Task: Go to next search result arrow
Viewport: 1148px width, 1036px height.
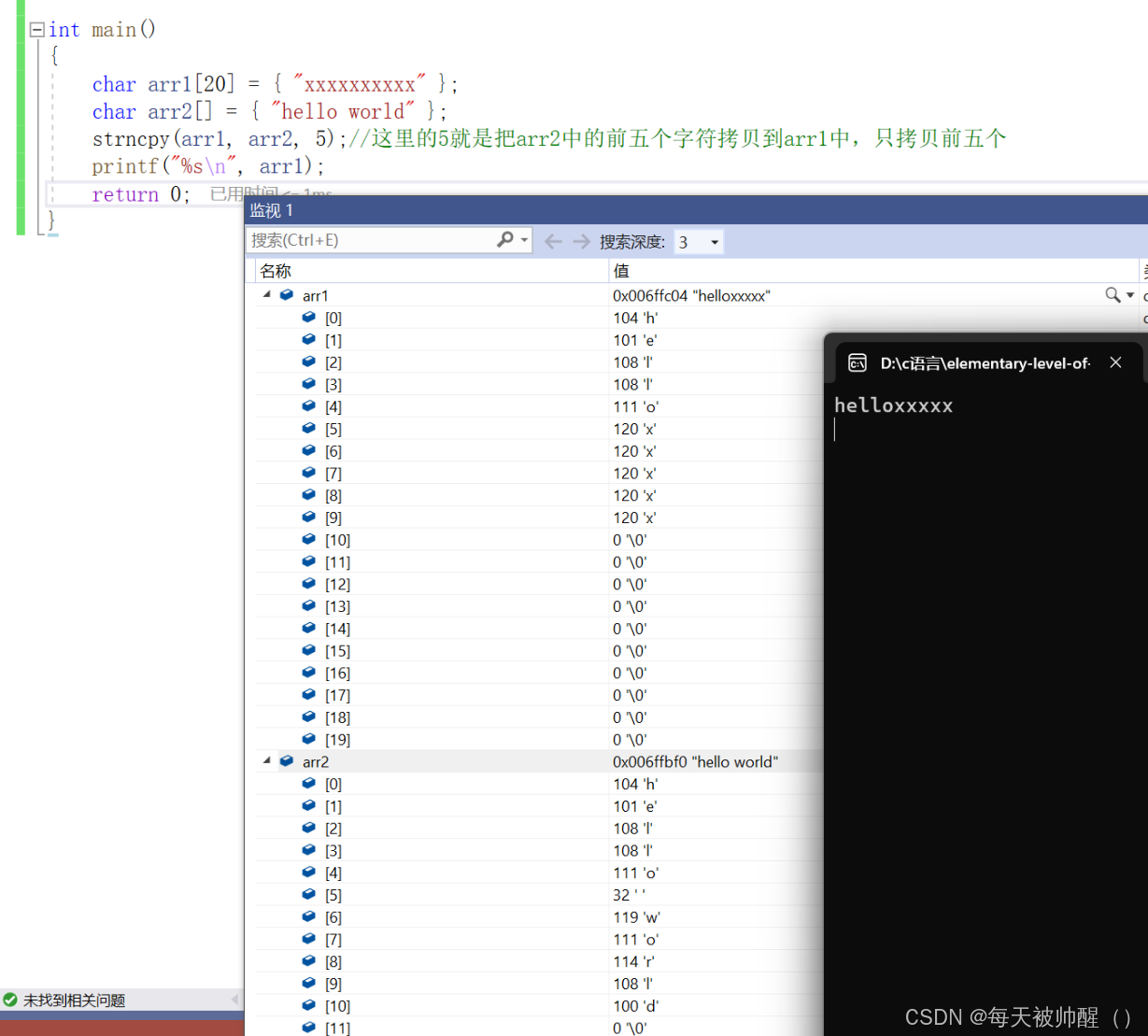Action: coord(581,242)
